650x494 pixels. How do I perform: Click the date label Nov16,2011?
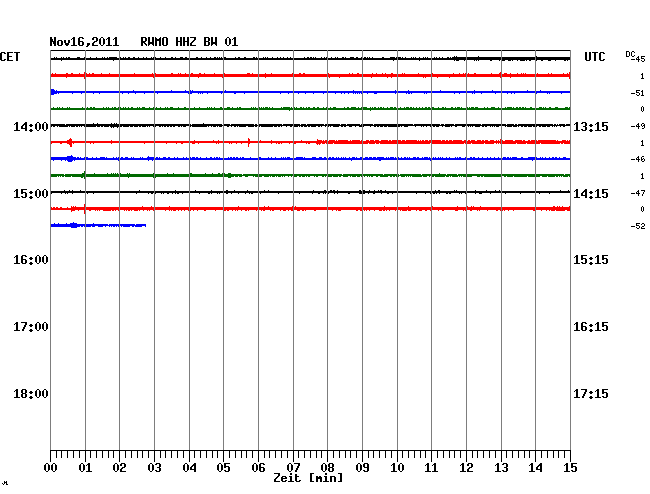tap(84, 42)
